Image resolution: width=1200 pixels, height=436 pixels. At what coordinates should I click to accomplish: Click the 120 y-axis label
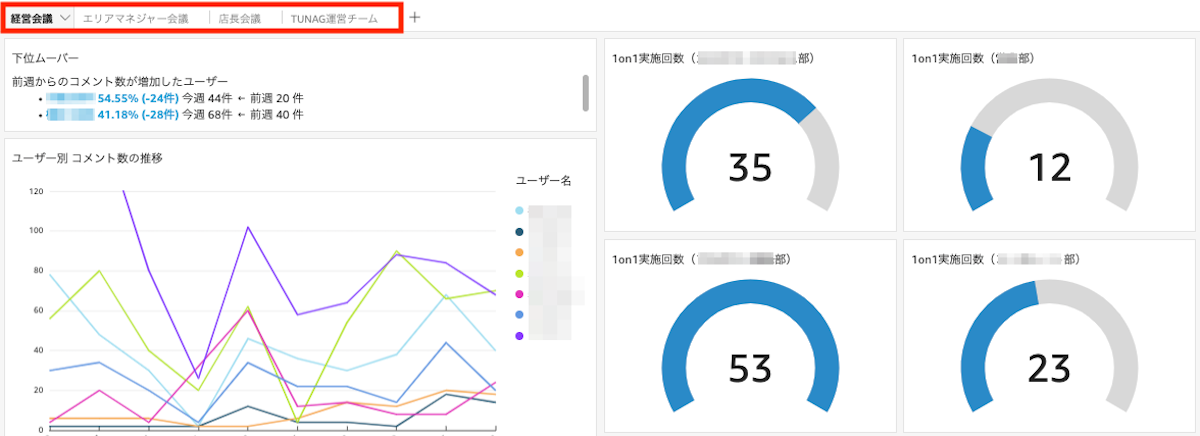pos(36,191)
